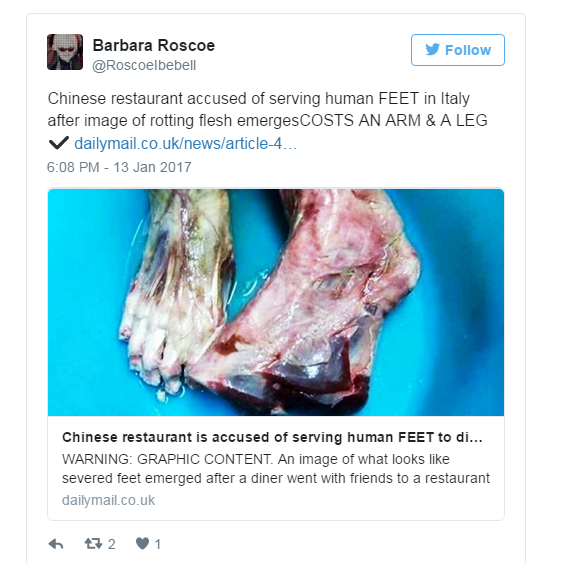Click the word Follow on the button
This screenshot has width=571, height=563.
click(x=468, y=50)
